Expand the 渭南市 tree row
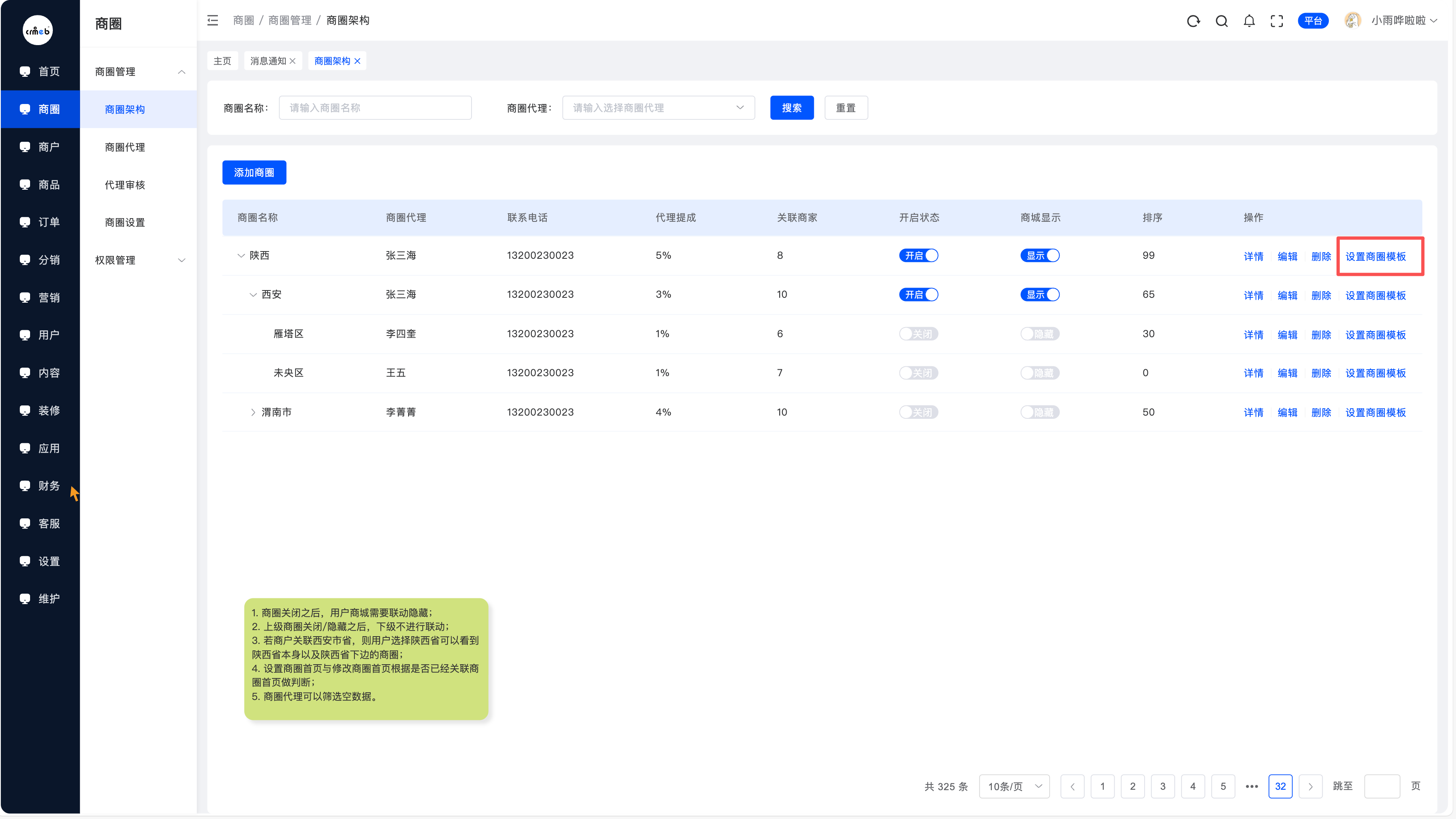 [253, 412]
